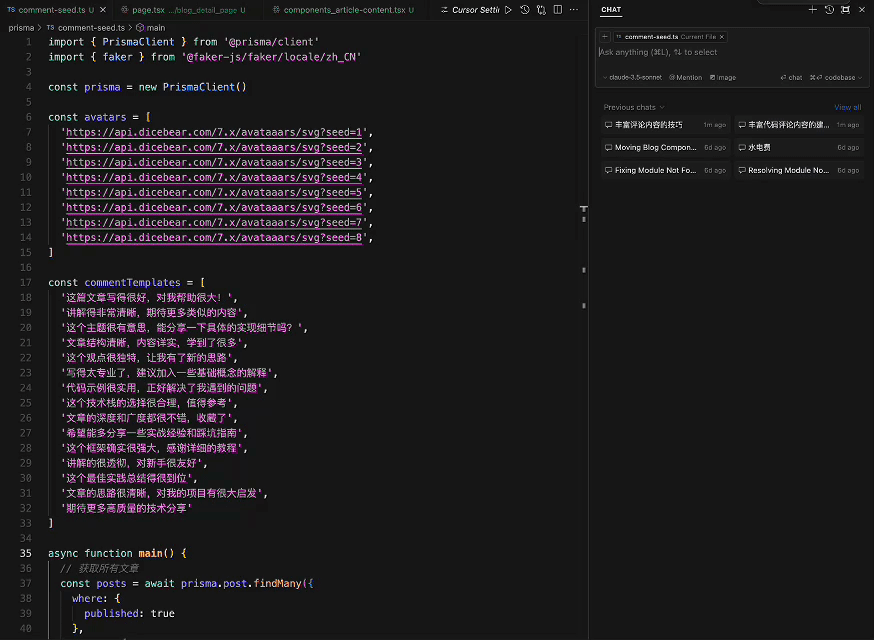
Task: Open chat history clock icon in Chat panel
Action: click(x=829, y=10)
